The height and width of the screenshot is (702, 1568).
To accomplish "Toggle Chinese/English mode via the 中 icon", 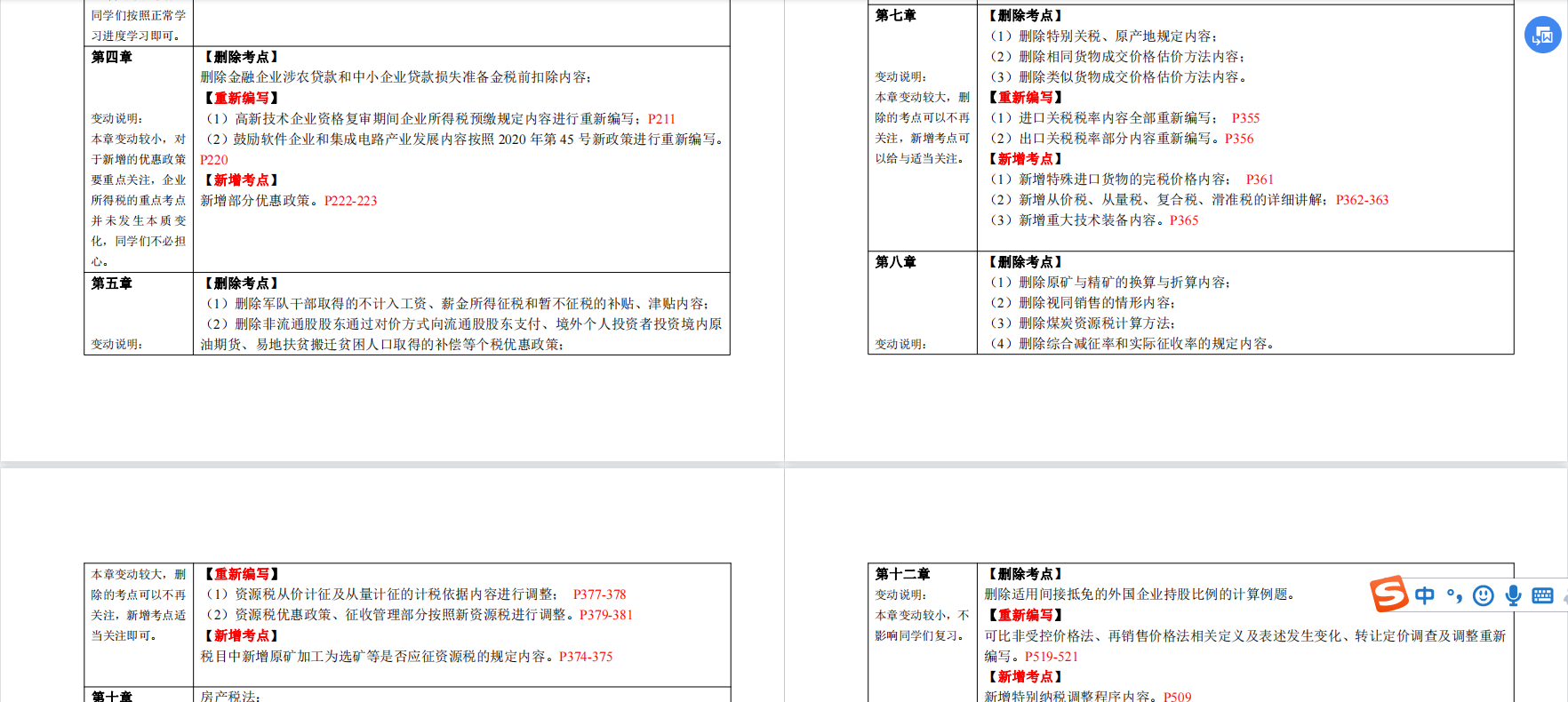I will [x=1424, y=595].
